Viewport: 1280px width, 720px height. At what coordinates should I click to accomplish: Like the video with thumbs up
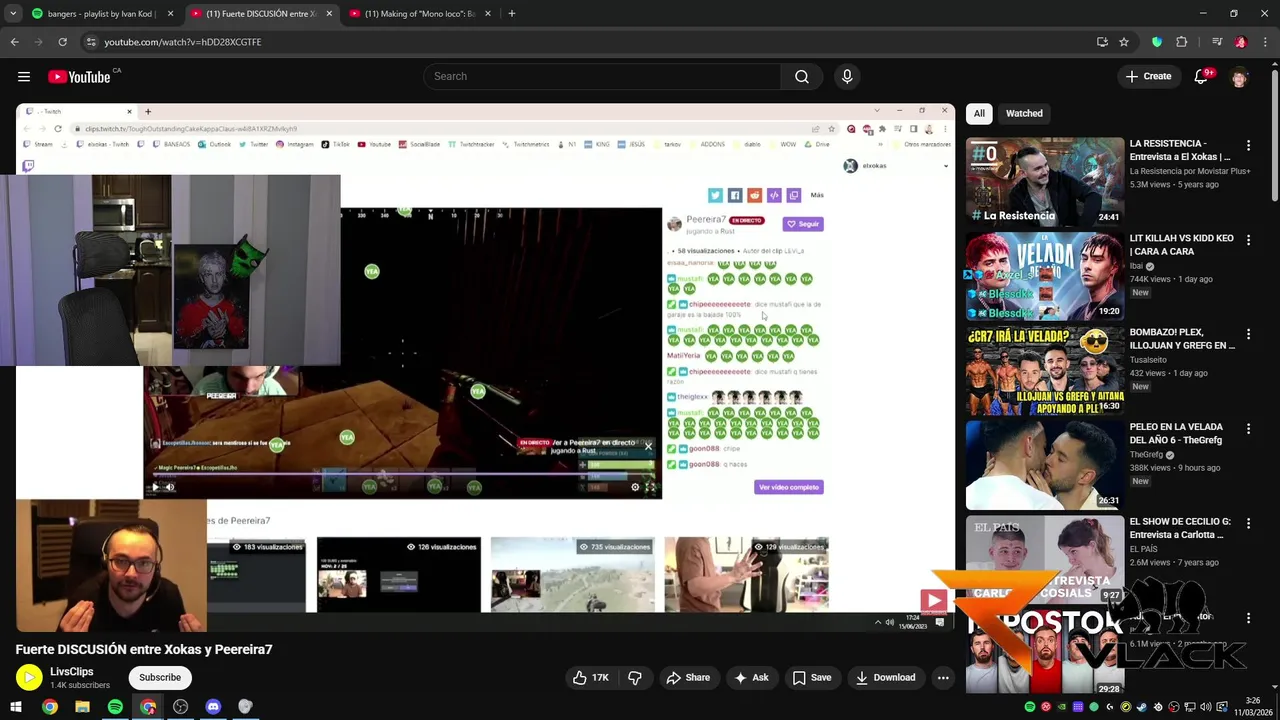(x=590, y=678)
